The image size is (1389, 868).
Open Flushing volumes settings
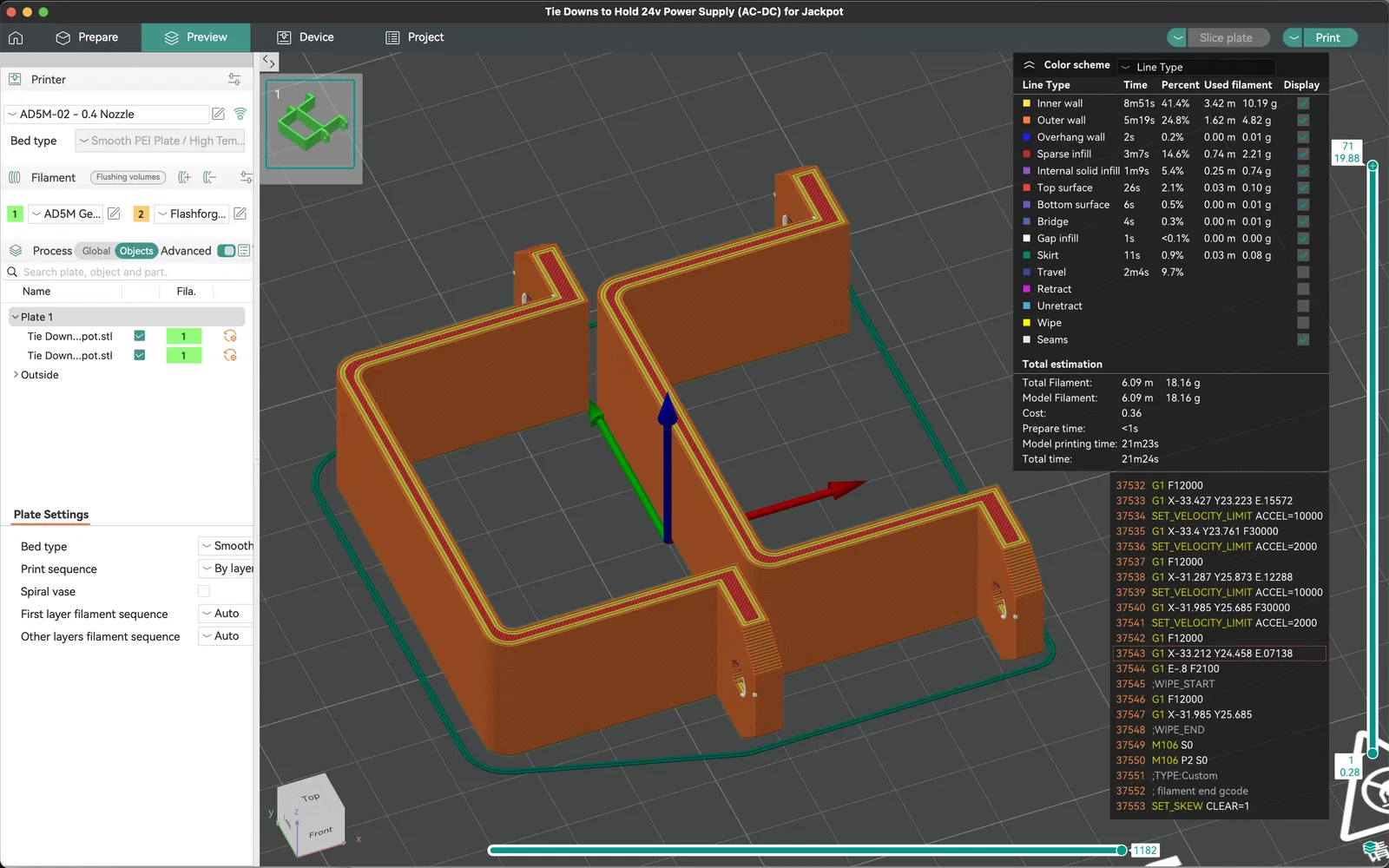[x=128, y=177]
